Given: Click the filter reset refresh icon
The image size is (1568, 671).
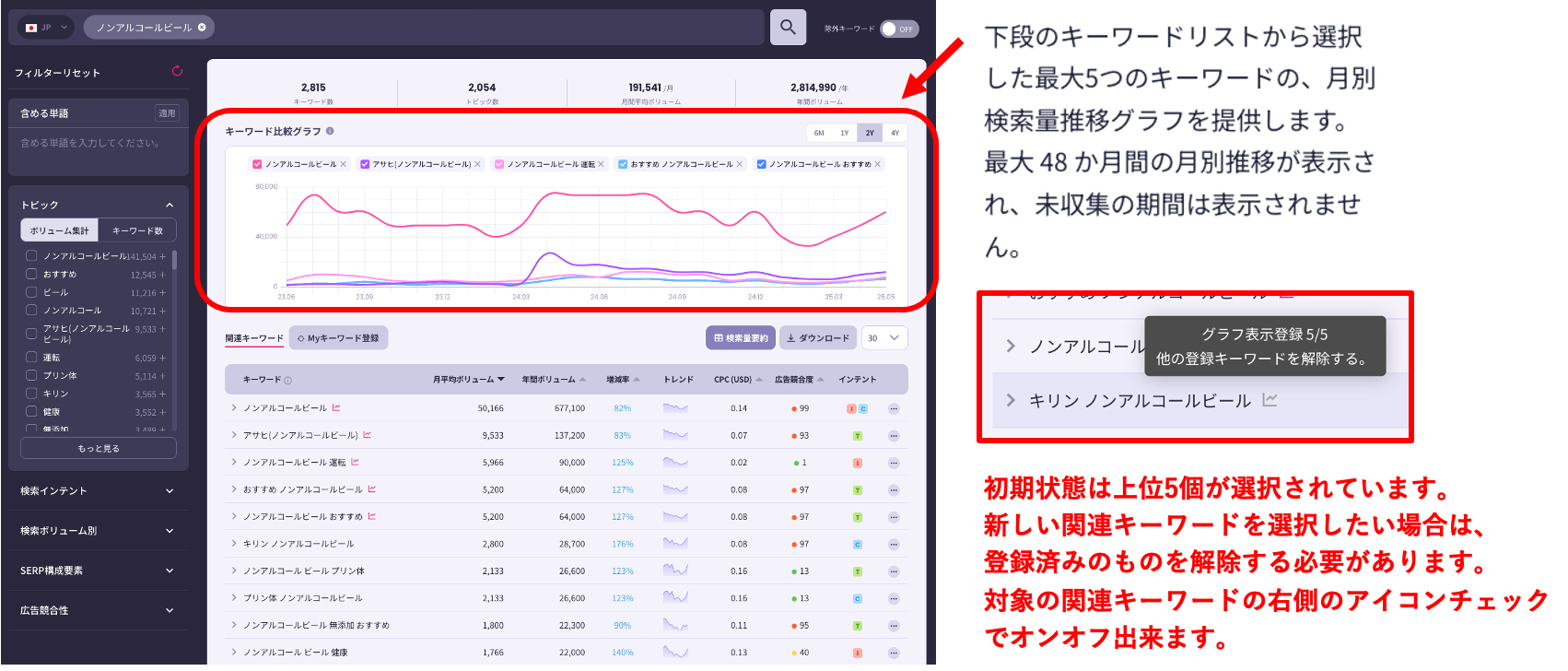Looking at the screenshot, I should 177,72.
